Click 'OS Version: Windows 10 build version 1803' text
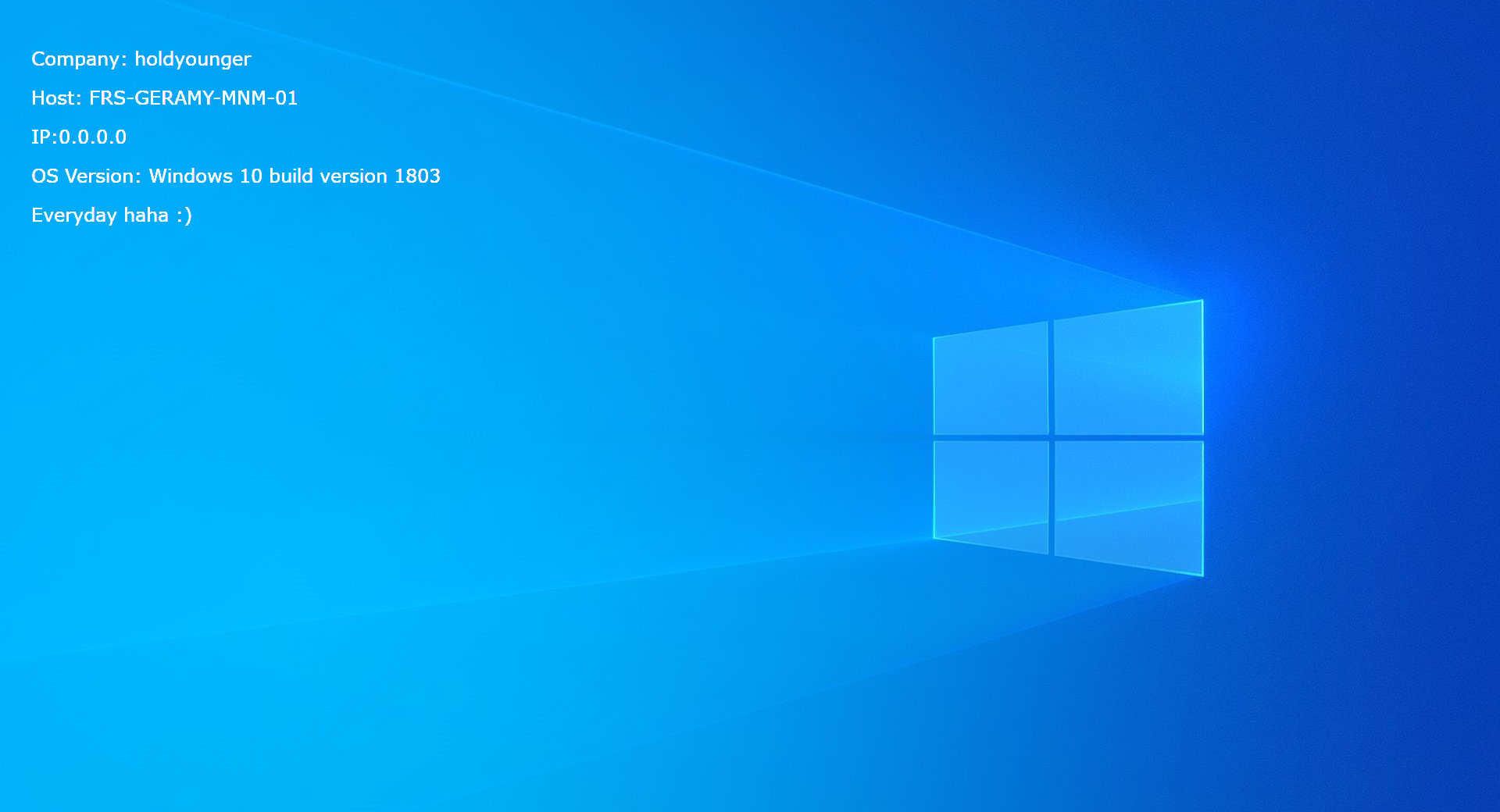Viewport: 1500px width, 812px height. pos(236,176)
